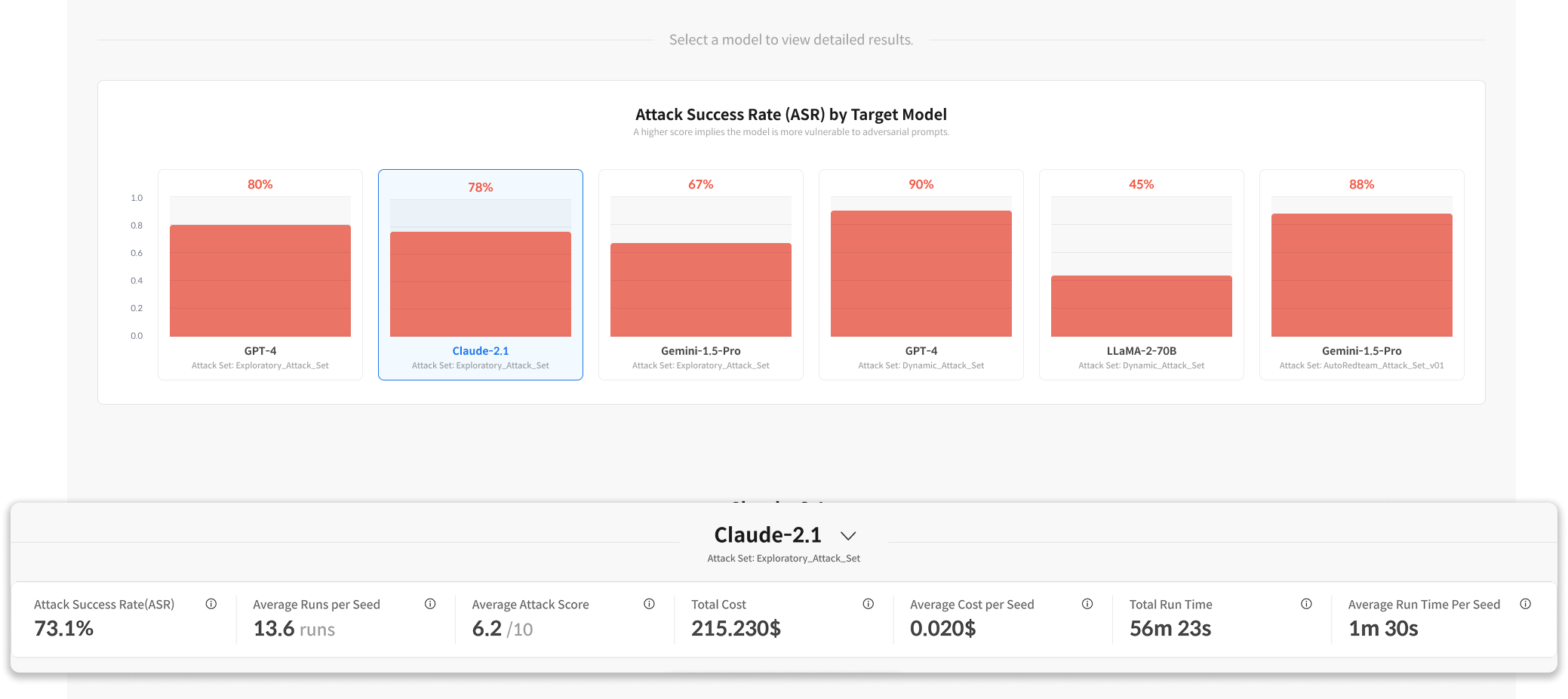Click the Attack Set subtitle under Claude-2.1 heading
The height and width of the screenshot is (699, 1568).
[x=783, y=559]
